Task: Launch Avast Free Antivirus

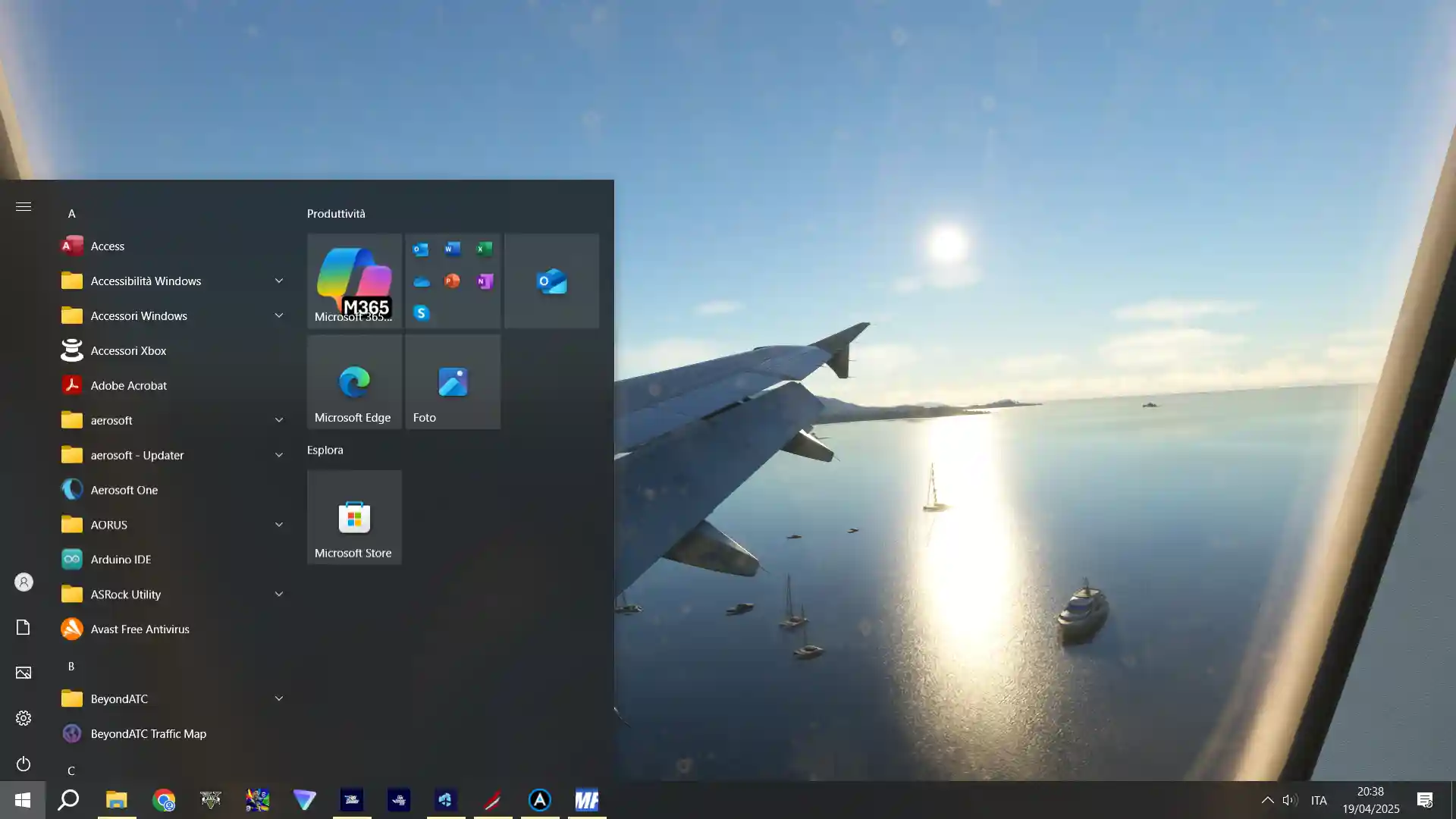Action: (x=172, y=629)
